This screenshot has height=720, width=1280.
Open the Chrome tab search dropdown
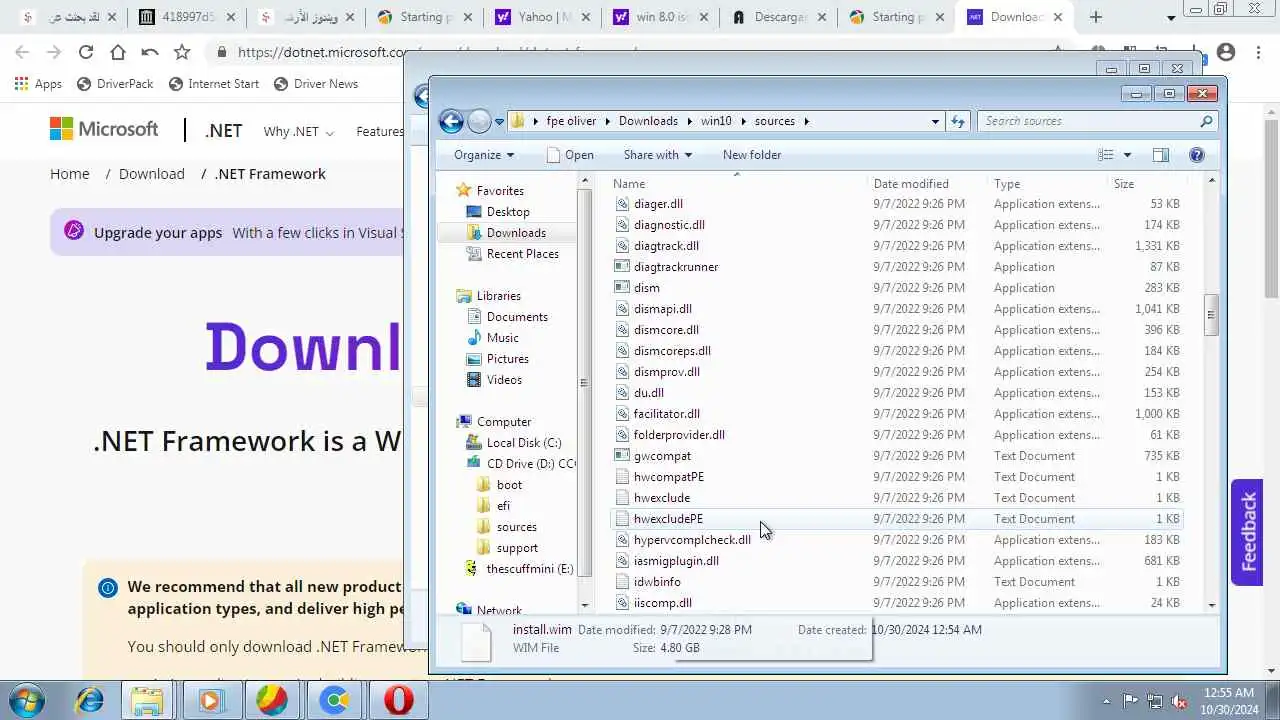1171,18
